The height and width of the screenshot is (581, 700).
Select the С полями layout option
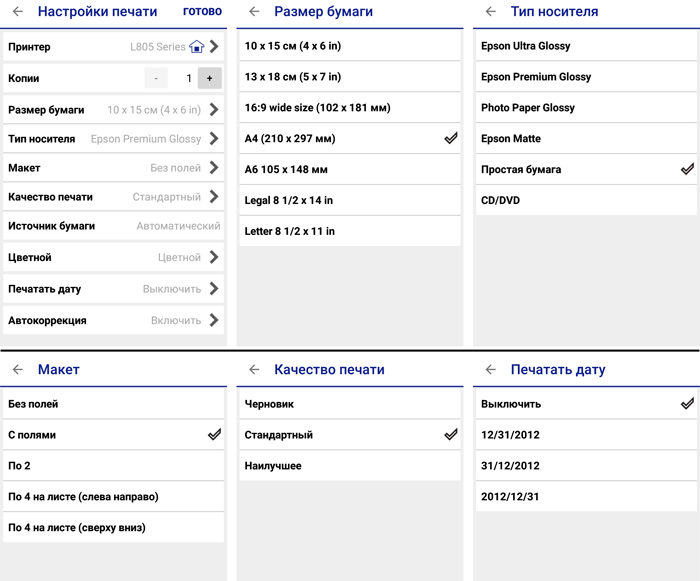tap(113, 435)
